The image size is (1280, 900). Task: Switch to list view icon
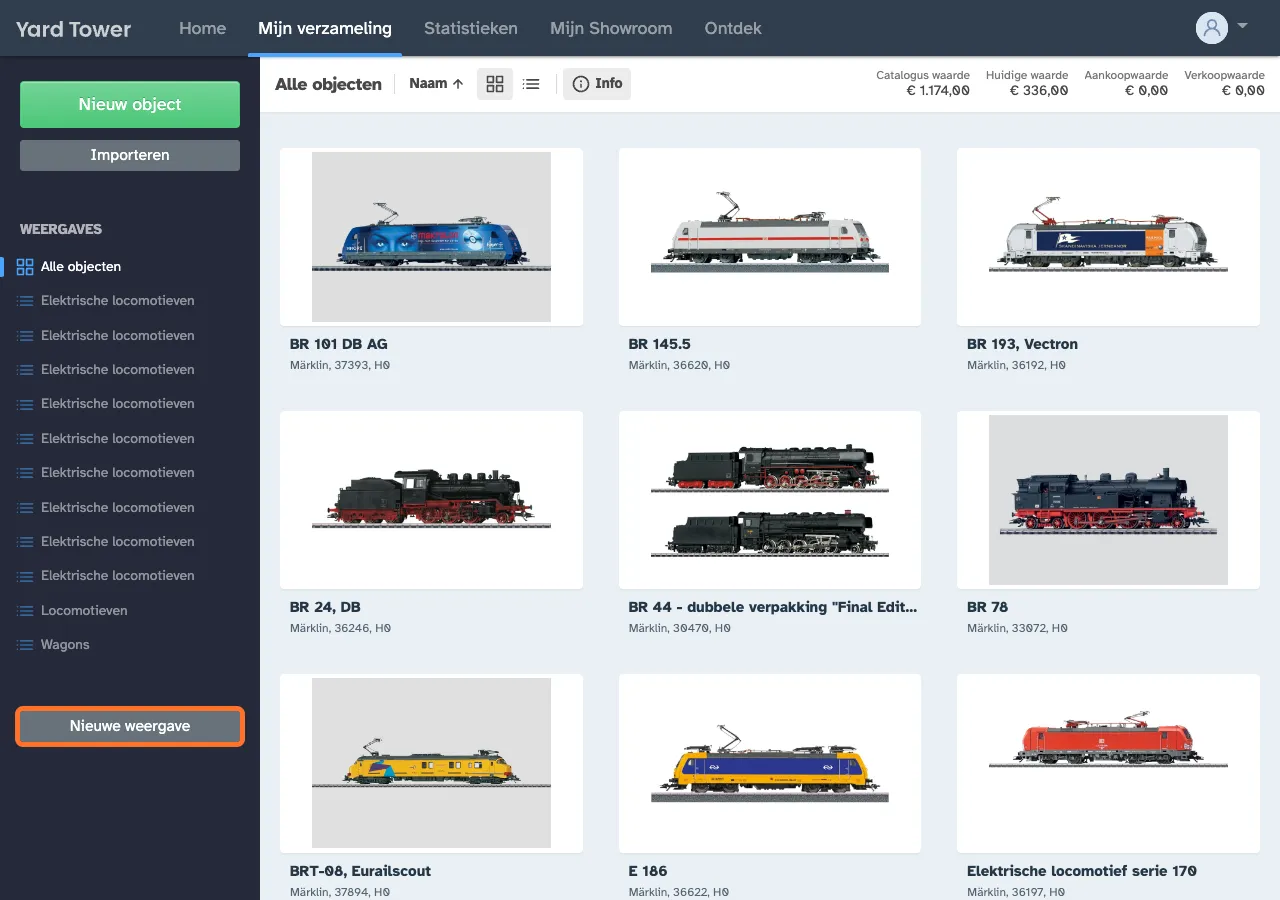pos(531,84)
